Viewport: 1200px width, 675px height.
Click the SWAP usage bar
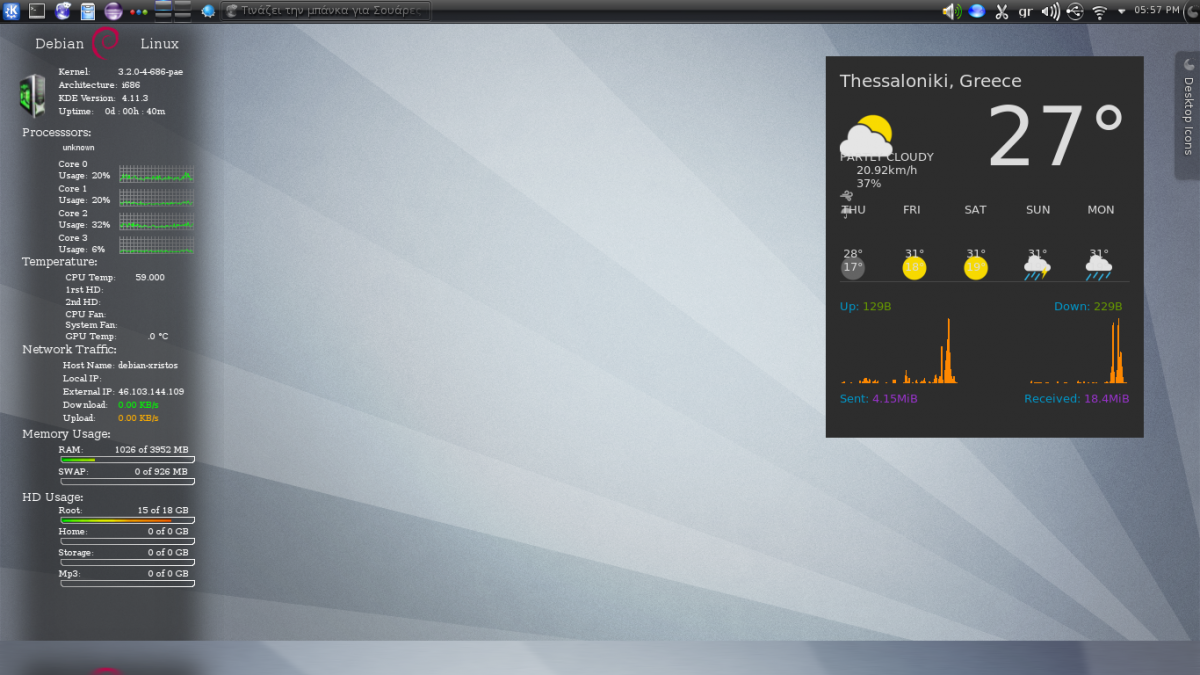[128, 481]
